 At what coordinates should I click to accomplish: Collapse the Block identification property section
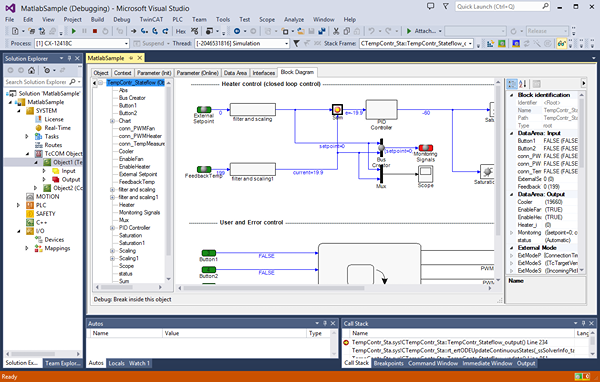pos(512,95)
